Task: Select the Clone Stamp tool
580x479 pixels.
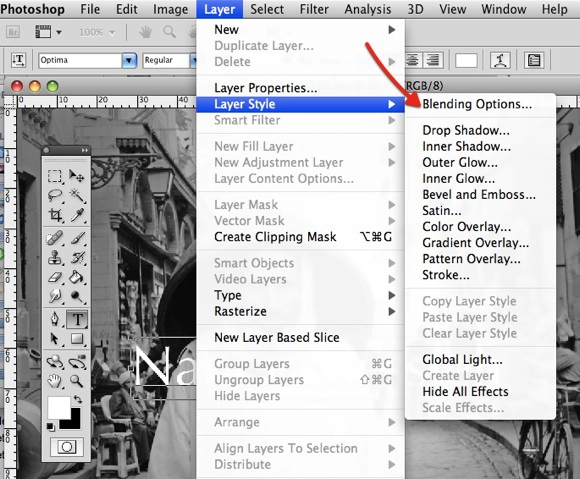Action: coord(55,257)
